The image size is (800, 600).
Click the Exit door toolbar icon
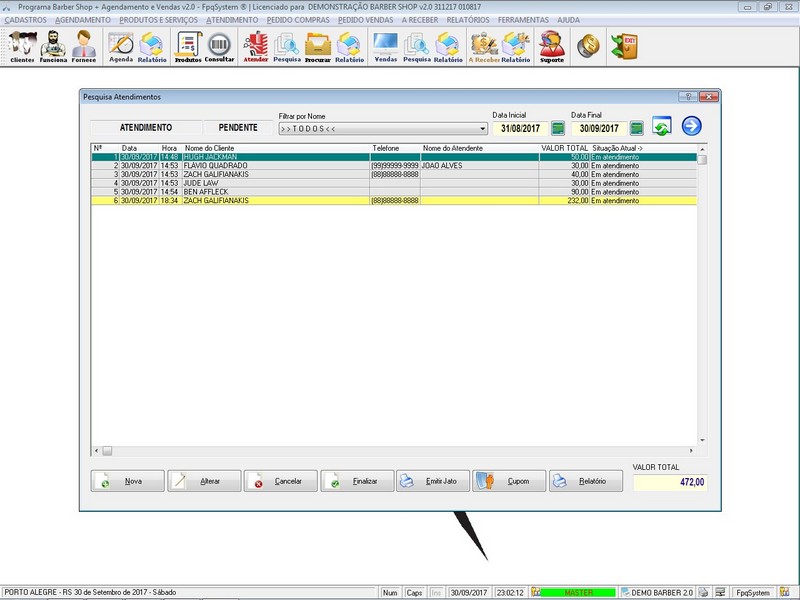coord(625,46)
